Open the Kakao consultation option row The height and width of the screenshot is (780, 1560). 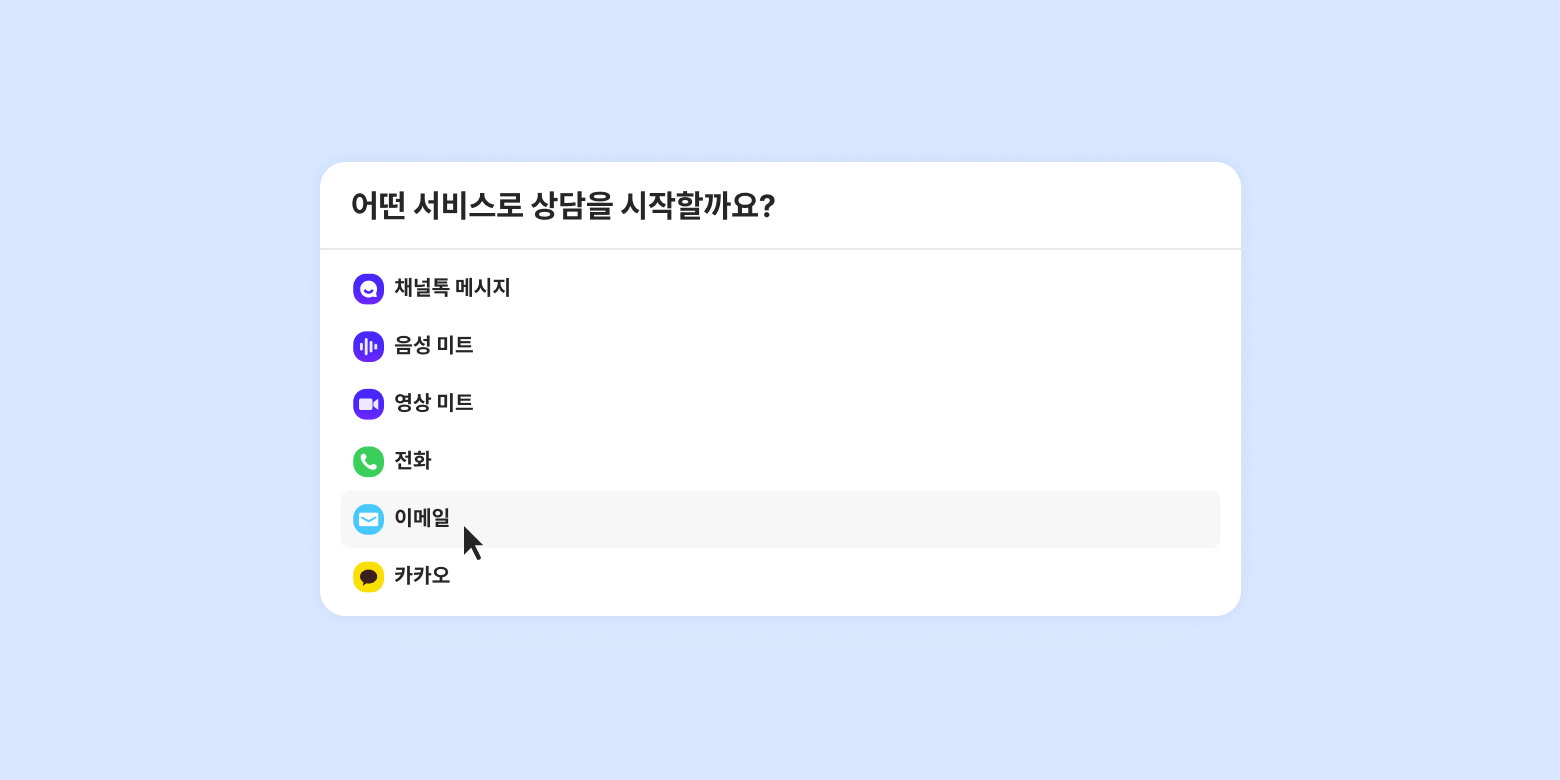pyautogui.click(x=780, y=577)
